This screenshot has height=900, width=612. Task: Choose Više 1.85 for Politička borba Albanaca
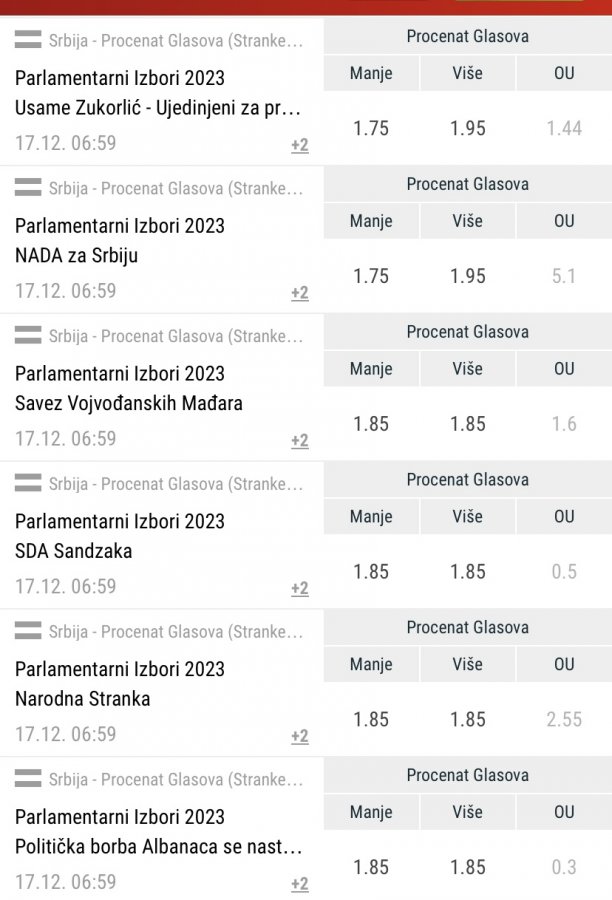(468, 867)
